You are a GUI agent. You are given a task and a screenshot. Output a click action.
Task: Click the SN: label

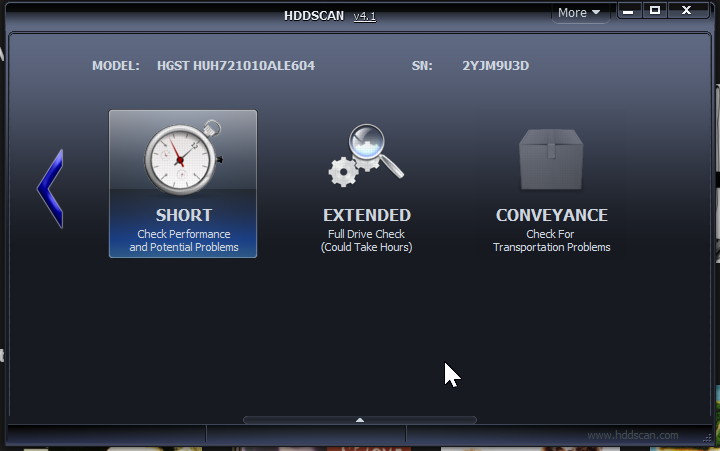click(x=422, y=66)
